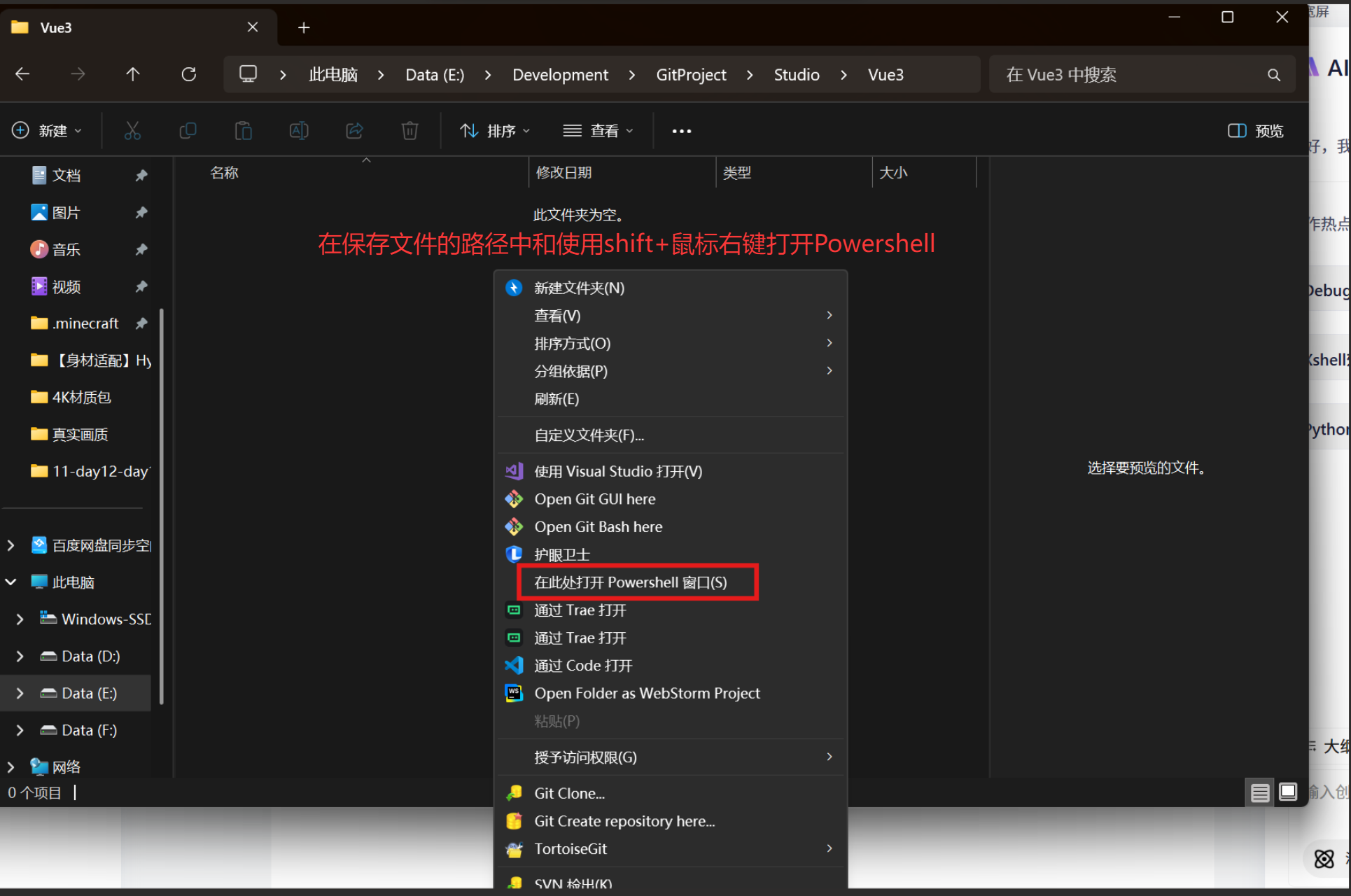Collapse the 此电脑 tree node
The width and height of the screenshot is (1351, 896).
click(x=11, y=582)
